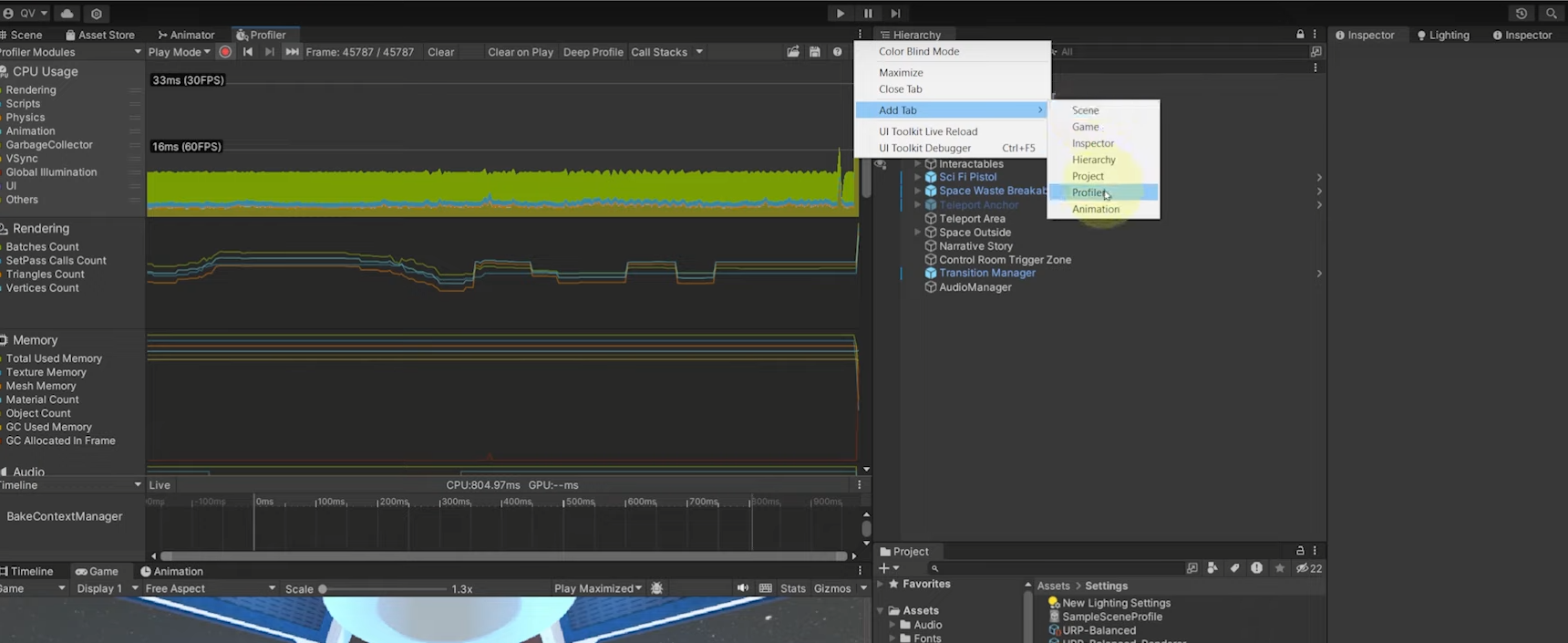Image resolution: width=1568 pixels, height=643 pixels.
Task: Click the frame debugger bug icon
Action: coord(656,588)
